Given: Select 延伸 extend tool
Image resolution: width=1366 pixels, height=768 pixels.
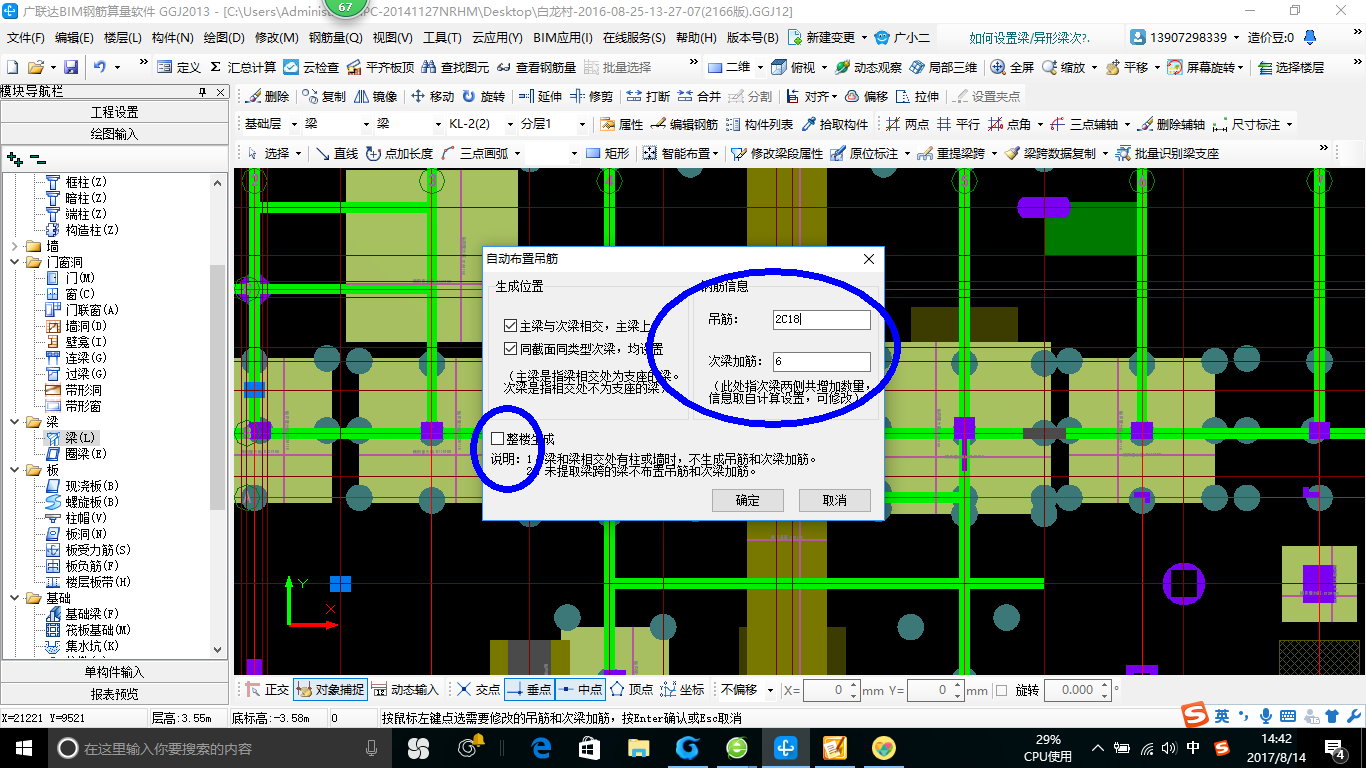Looking at the screenshot, I should (540, 96).
